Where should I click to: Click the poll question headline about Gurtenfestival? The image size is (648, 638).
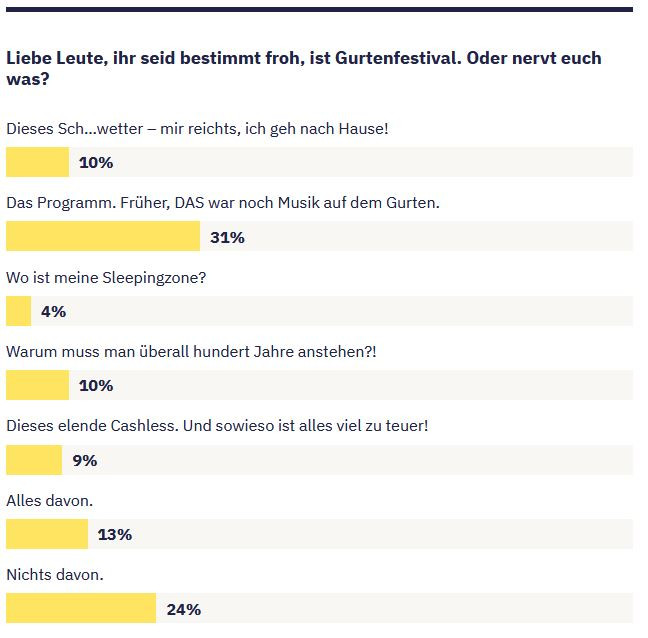coord(304,68)
